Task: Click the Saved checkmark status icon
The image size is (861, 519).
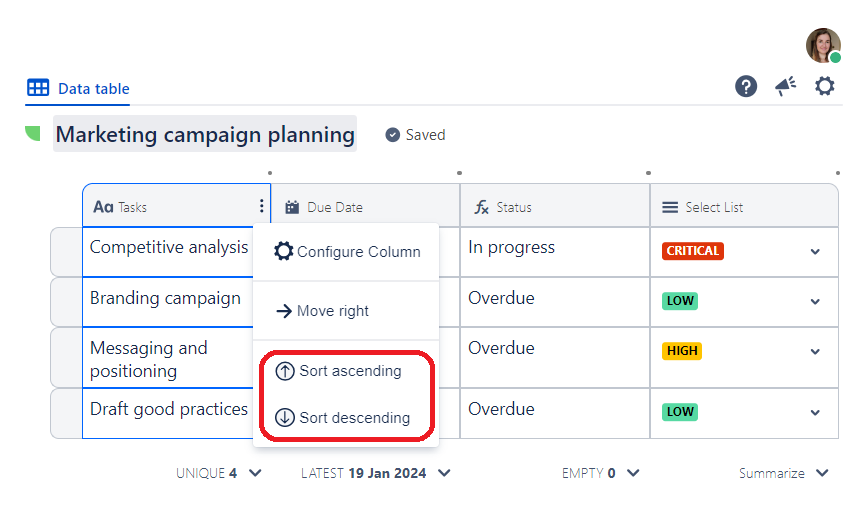Action: 393,135
